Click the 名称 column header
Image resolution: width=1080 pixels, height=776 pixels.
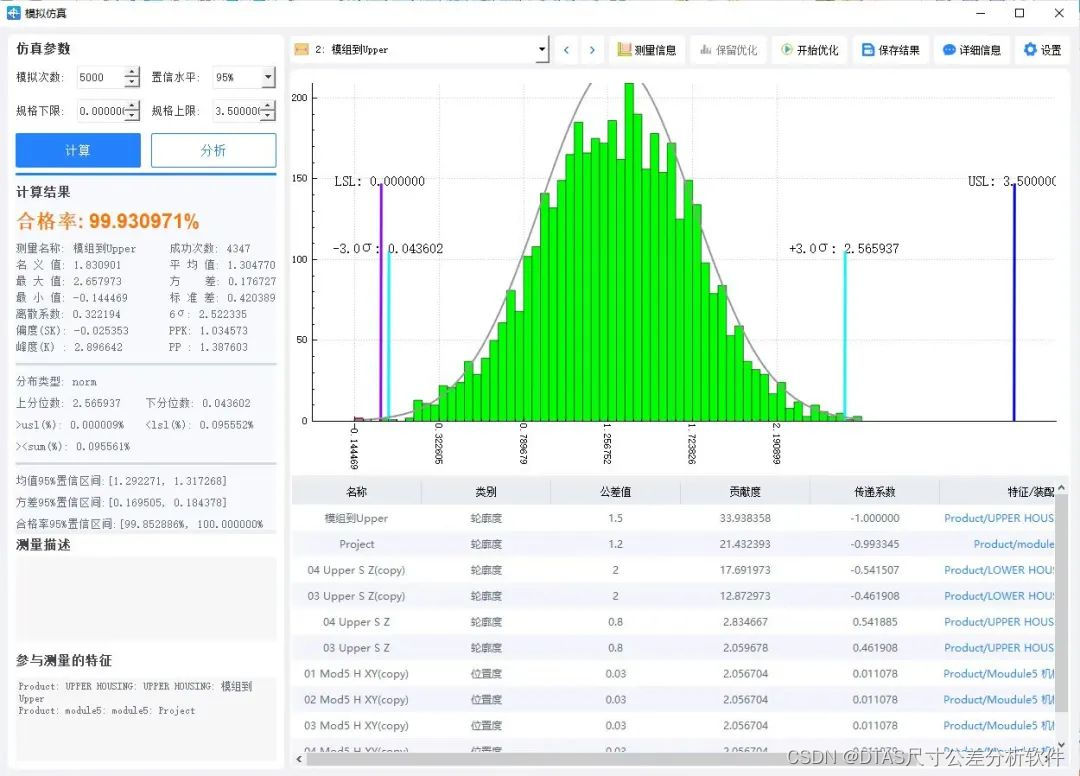[x=356, y=492]
